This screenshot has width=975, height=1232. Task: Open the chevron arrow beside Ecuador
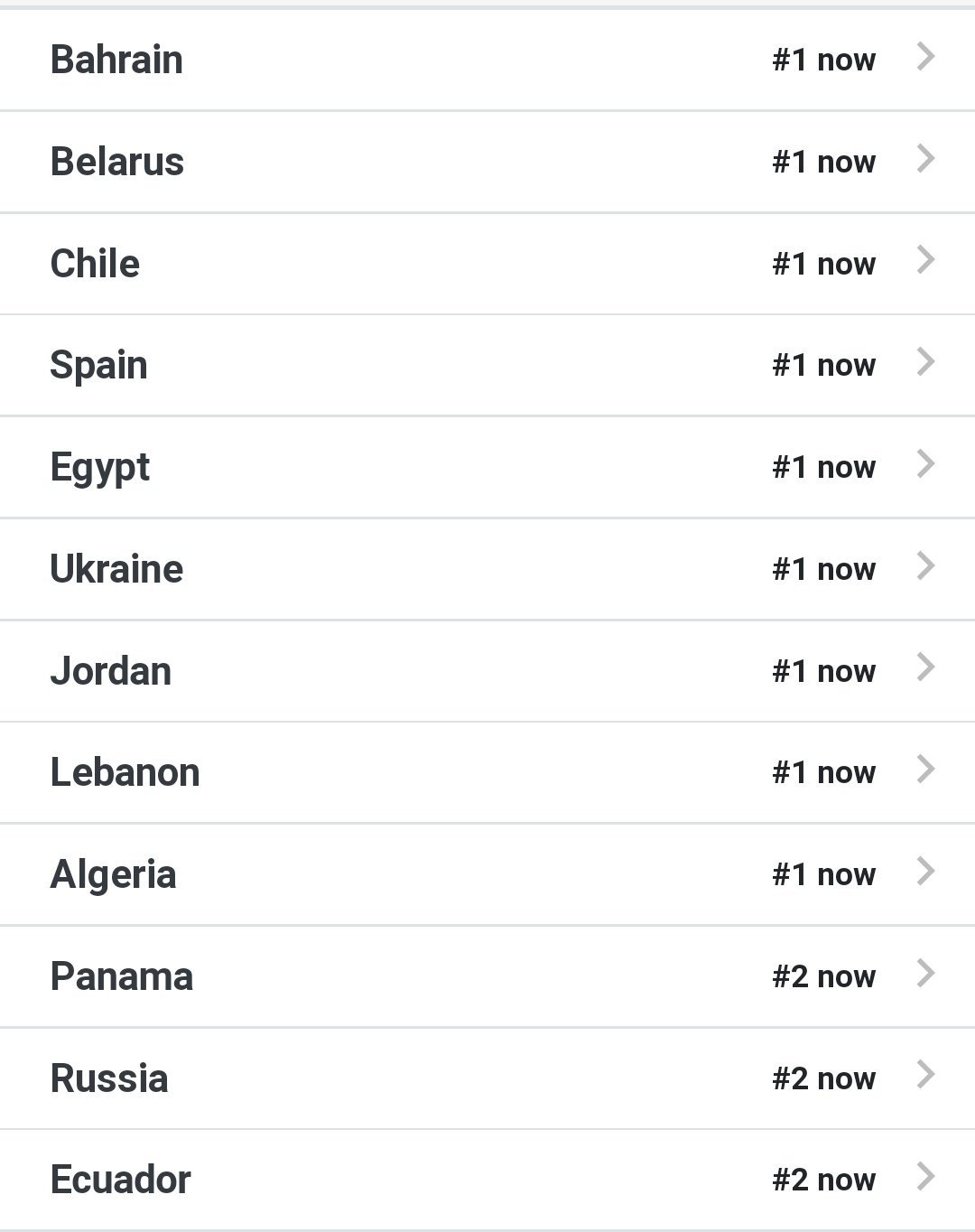[925, 1177]
